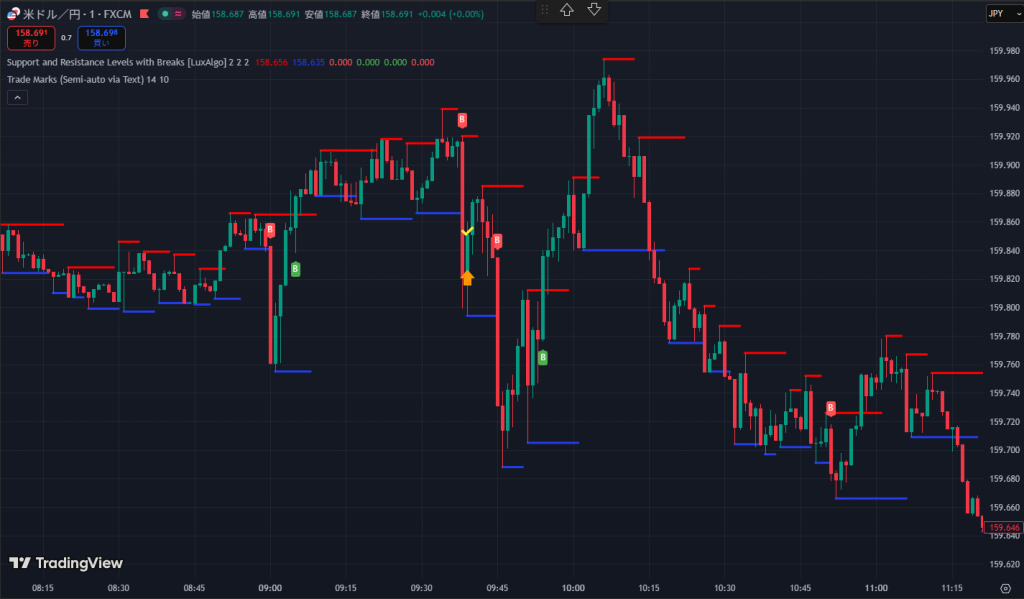Image resolution: width=1024 pixels, height=599 pixels.
Task: Click the red 159.646 current price label
Action: (1004, 527)
